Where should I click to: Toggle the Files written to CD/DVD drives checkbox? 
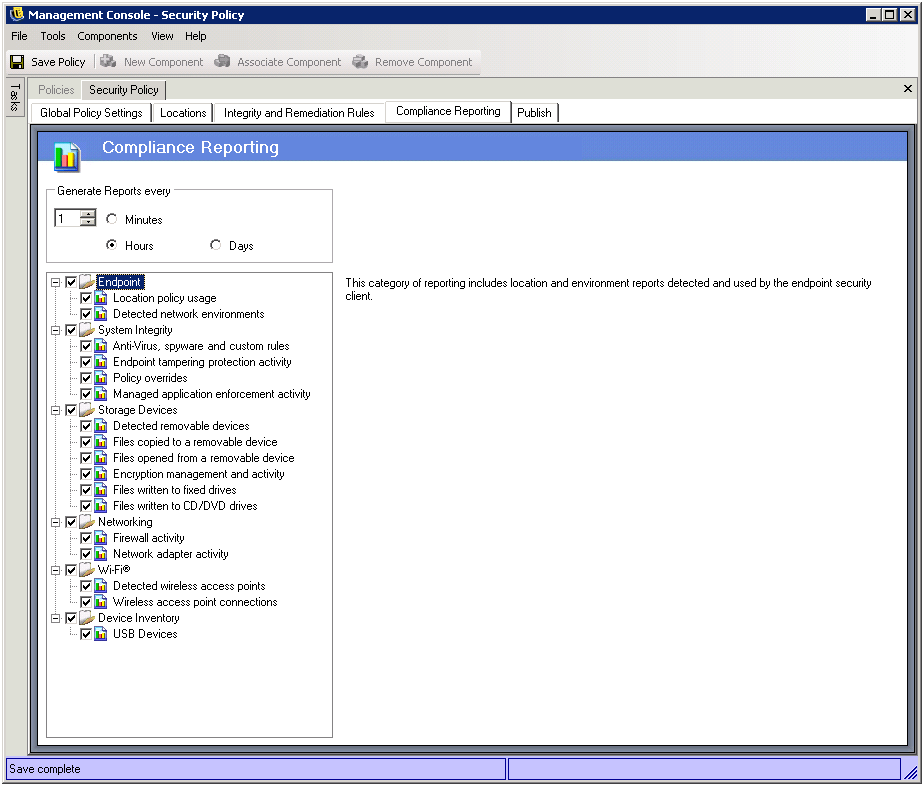pyautogui.click(x=86, y=505)
